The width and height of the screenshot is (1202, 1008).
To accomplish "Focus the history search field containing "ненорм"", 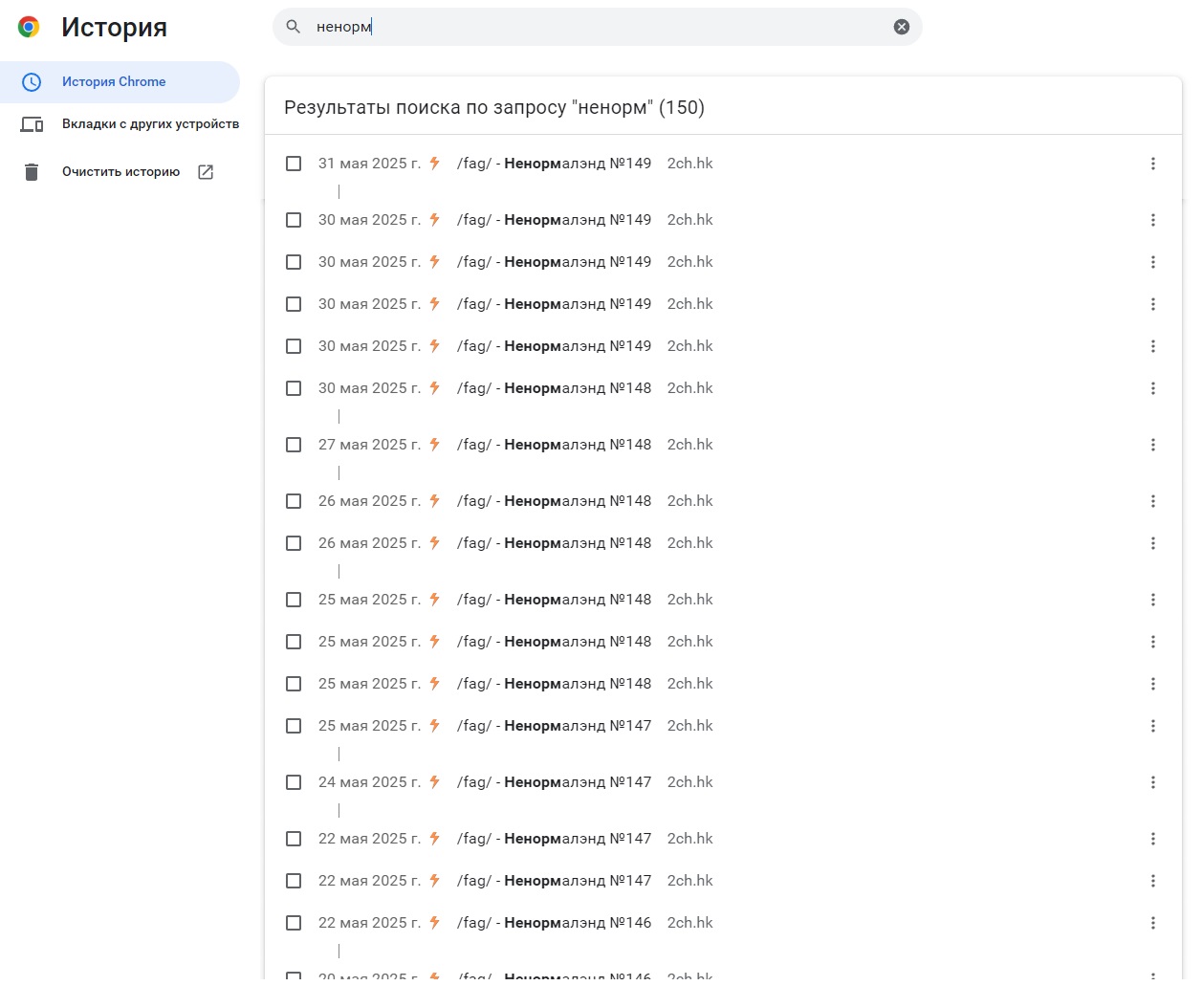I will coord(598,27).
